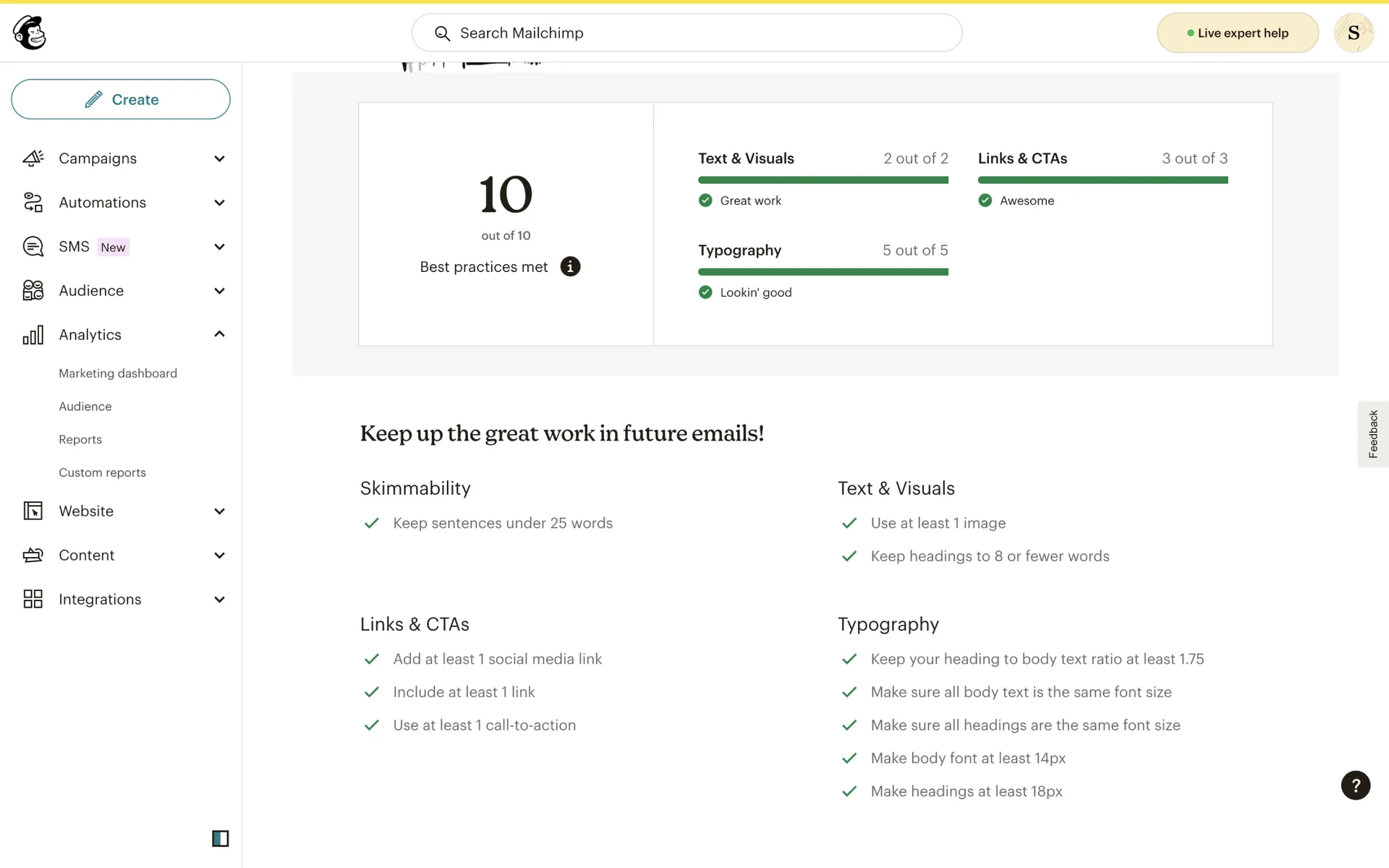The width and height of the screenshot is (1389, 868).
Task: Expand the Campaigns menu chevron
Action: 219,158
